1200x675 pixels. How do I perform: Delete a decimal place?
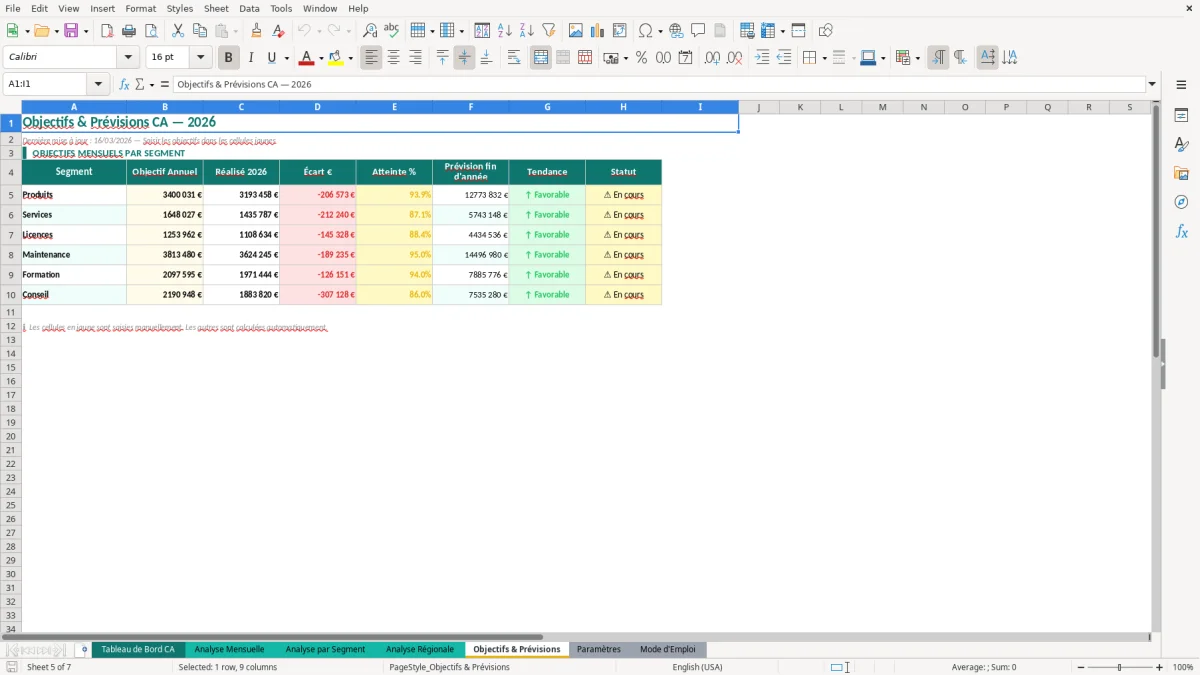click(735, 58)
